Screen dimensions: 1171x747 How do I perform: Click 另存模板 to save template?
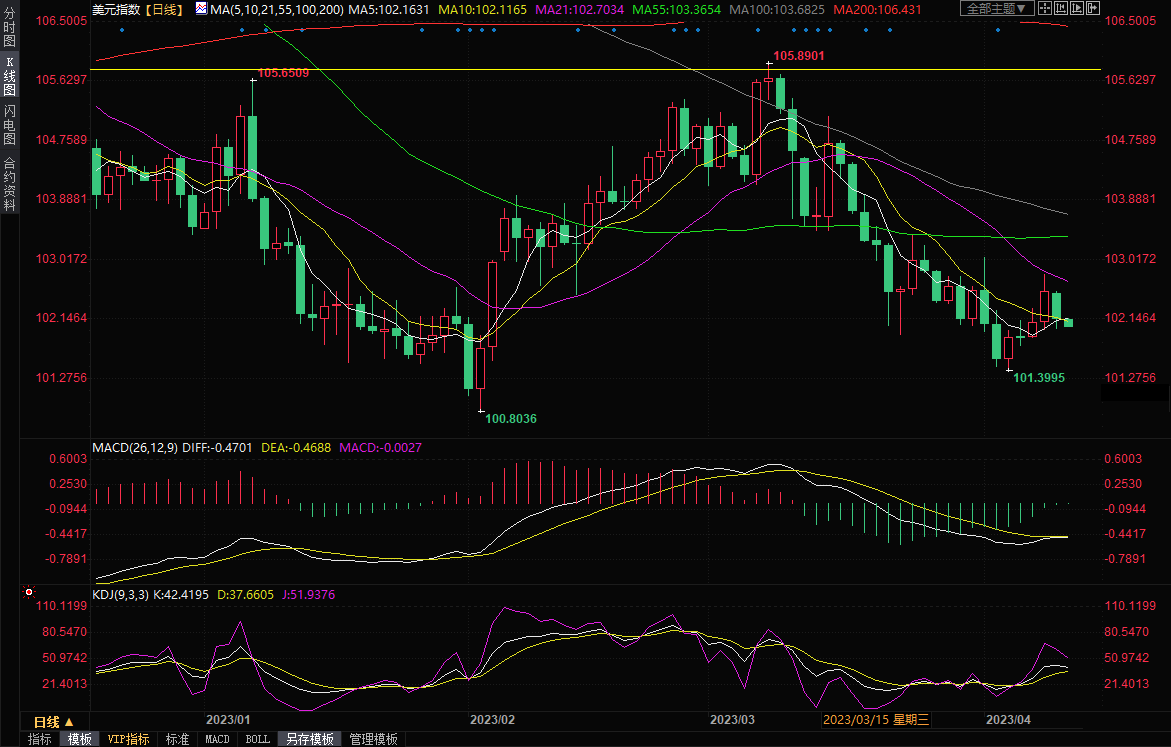[309, 739]
